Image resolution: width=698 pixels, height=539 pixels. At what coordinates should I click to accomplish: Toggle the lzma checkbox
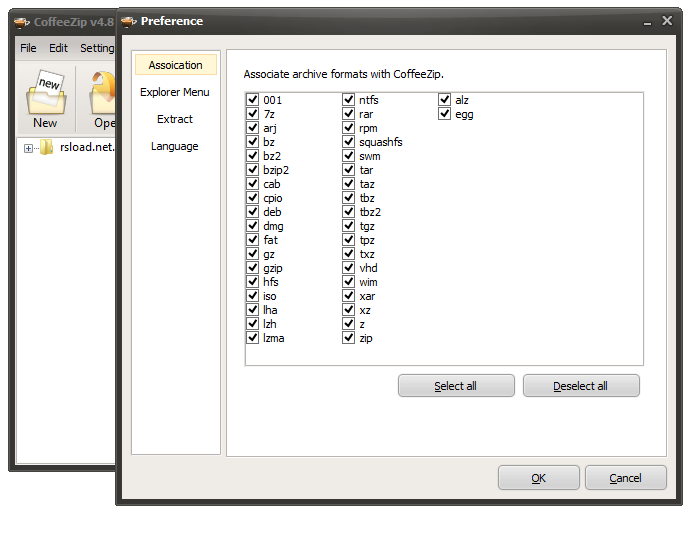coord(253,337)
